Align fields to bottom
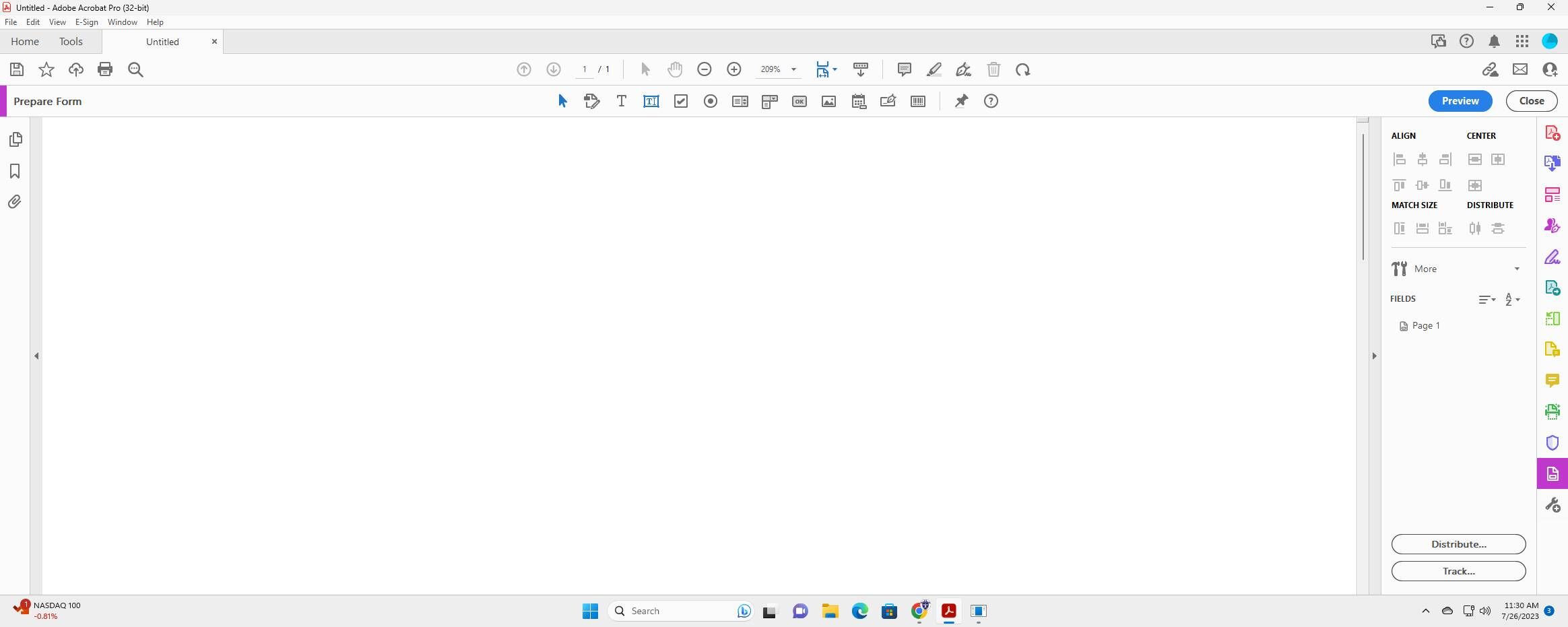The image size is (1568, 627). [x=1445, y=185]
